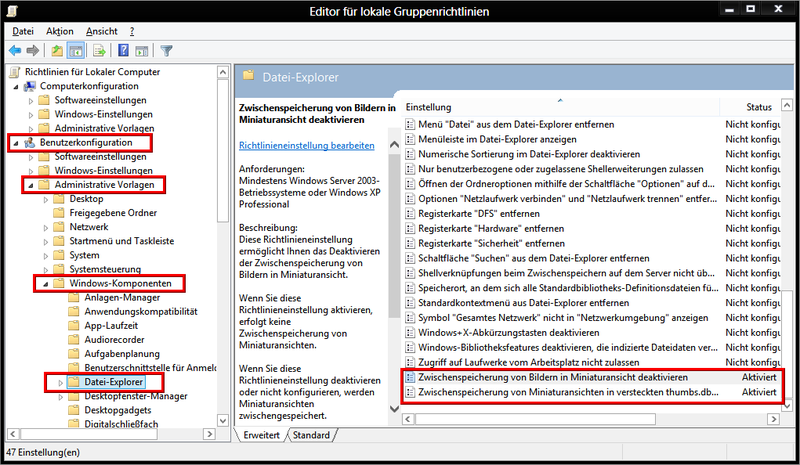Open the Ansicht menu
This screenshot has height=465, width=800.
coord(104,32)
